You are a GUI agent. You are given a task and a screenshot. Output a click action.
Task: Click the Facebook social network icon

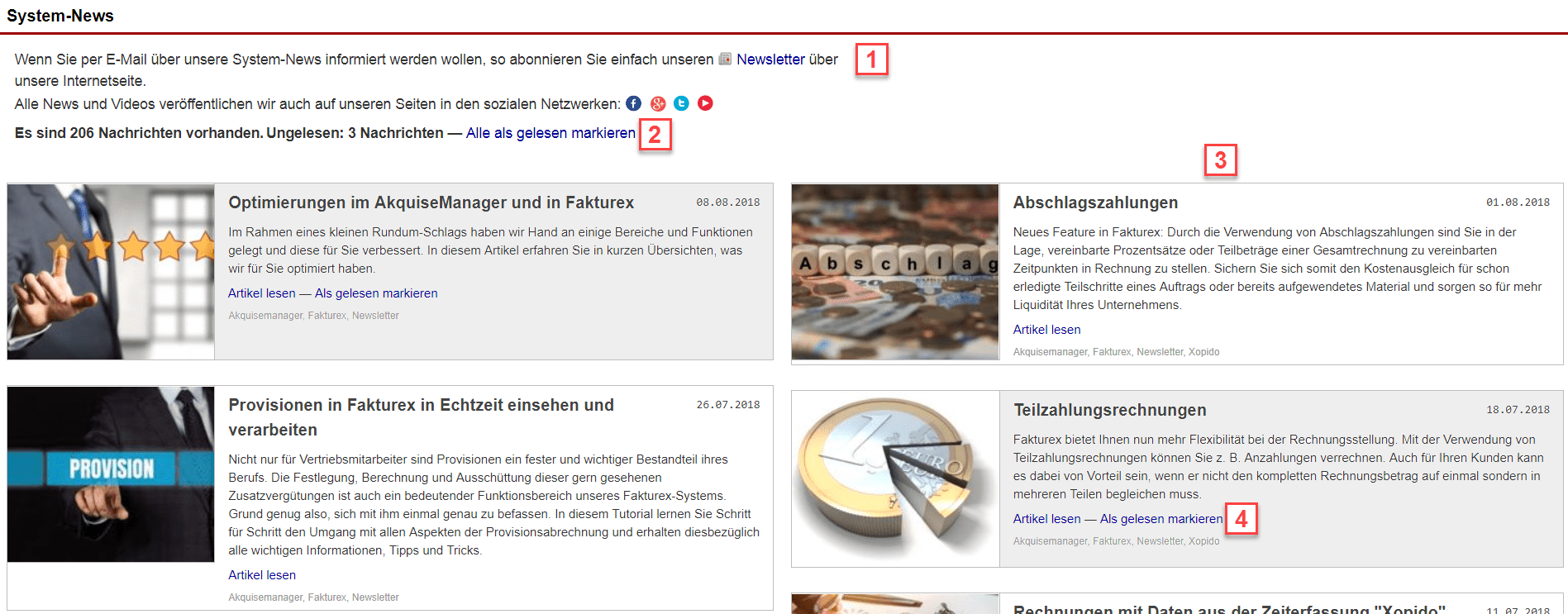coord(634,103)
